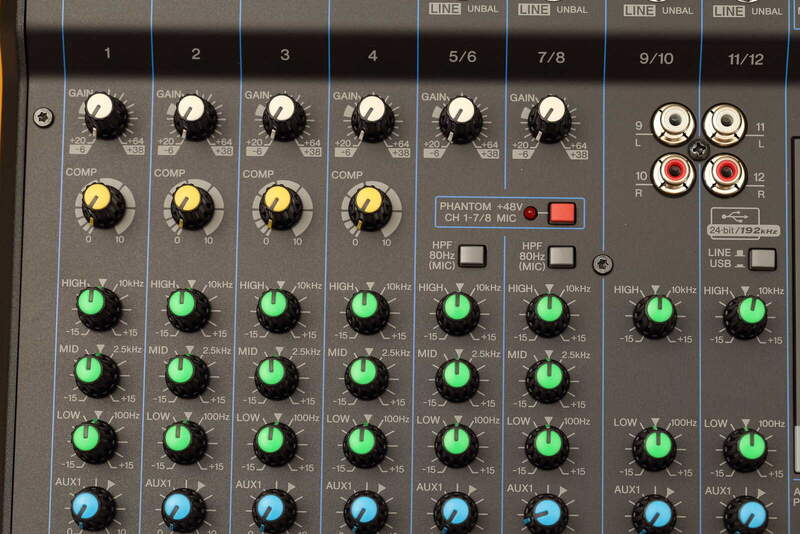Click the red RCA jack labeled 10 R
800x534 pixels.
click(x=673, y=173)
